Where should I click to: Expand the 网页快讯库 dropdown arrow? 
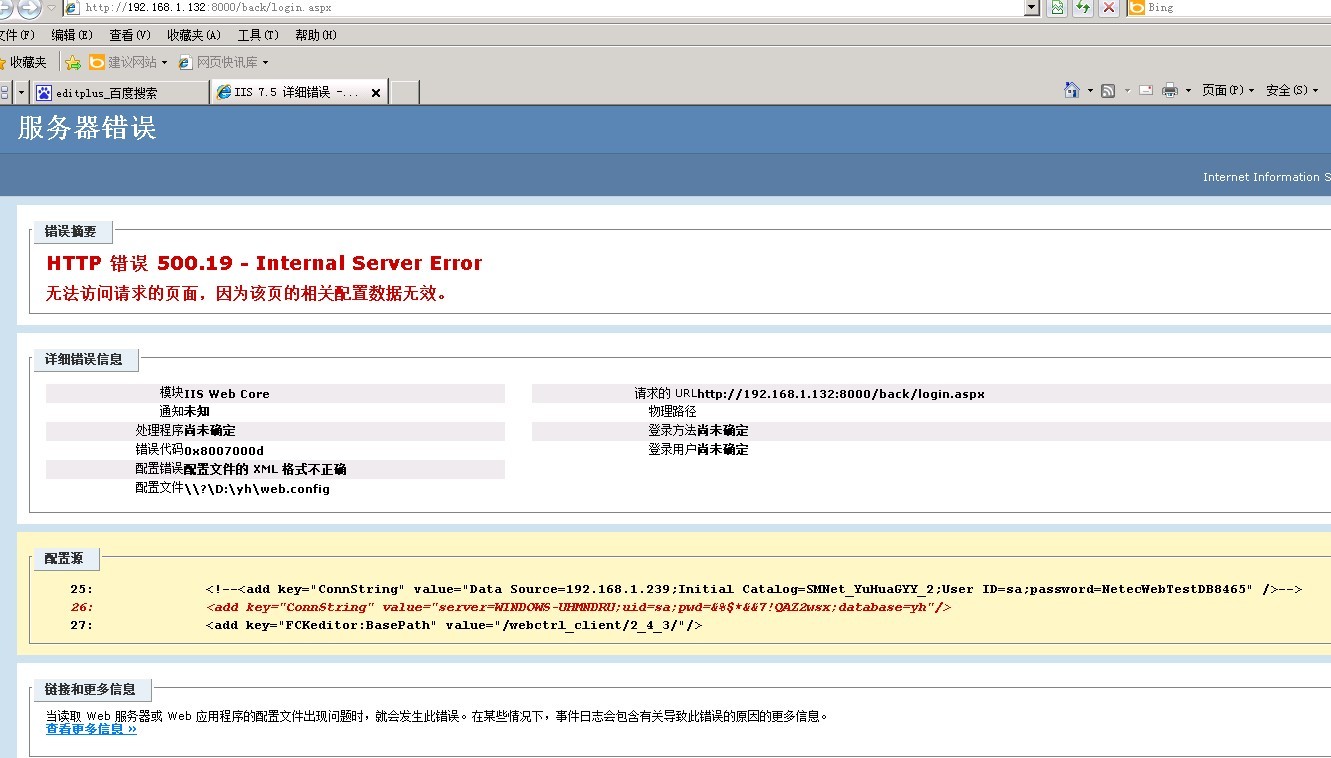[265, 63]
